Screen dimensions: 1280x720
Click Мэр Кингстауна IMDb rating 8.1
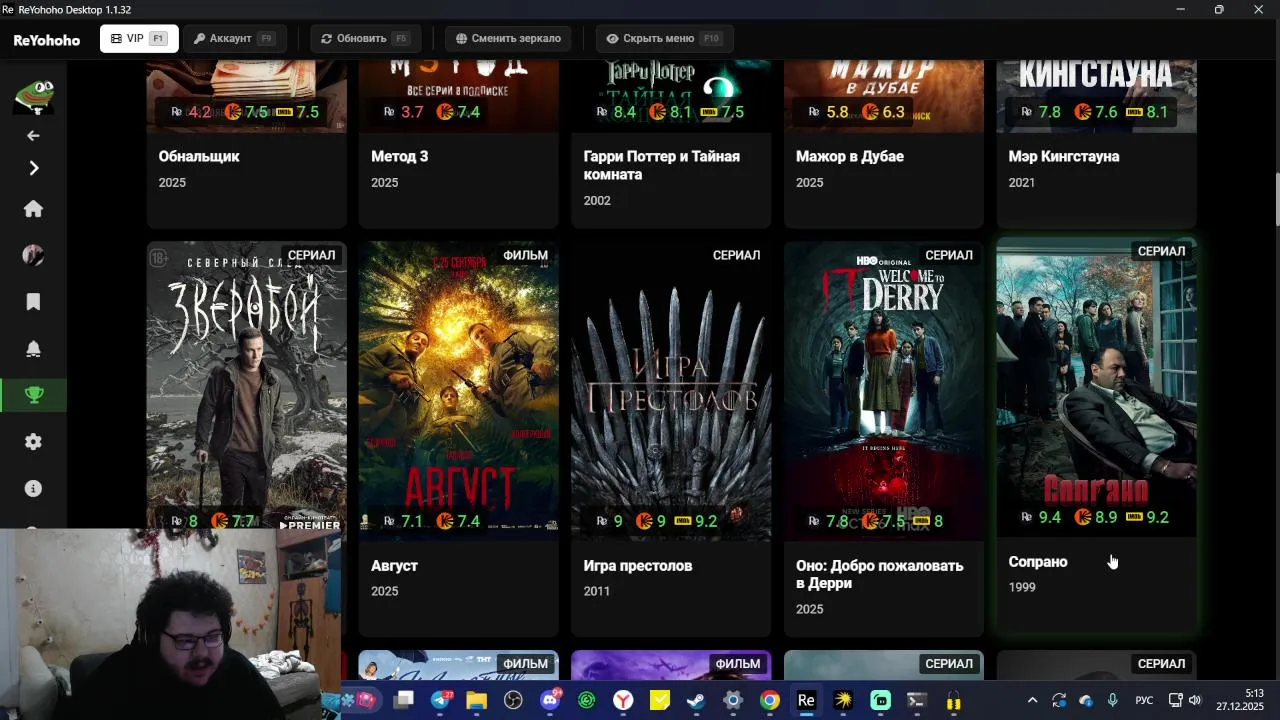pos(1147,112)
